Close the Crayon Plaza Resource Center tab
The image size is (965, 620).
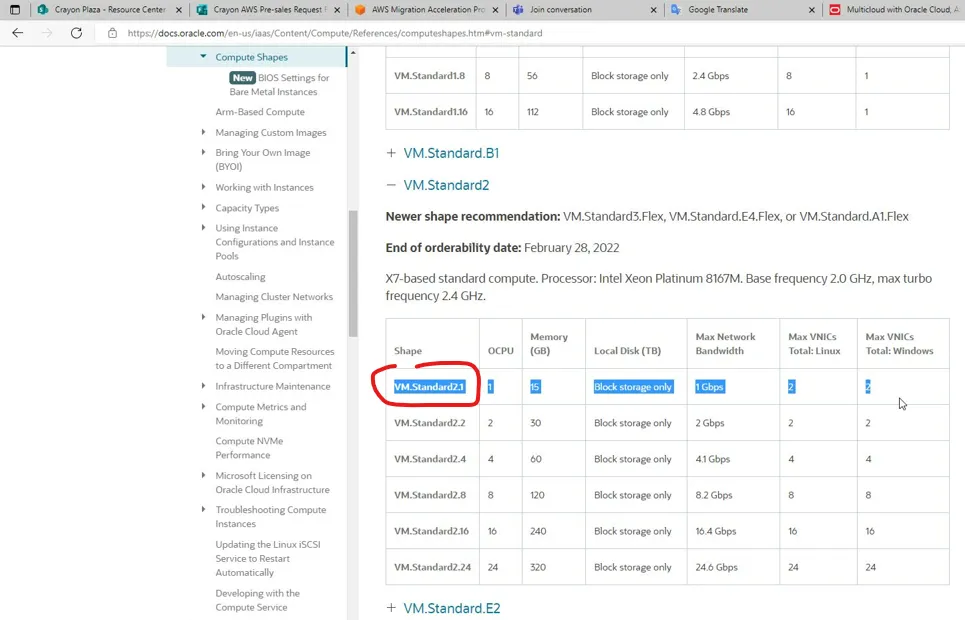pos(179,10)
